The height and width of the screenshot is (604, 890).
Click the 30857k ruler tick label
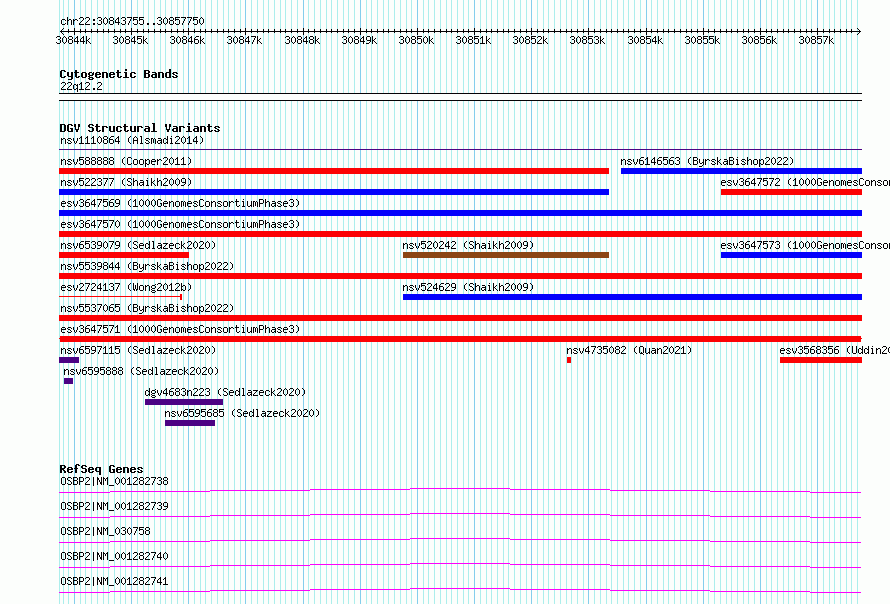[x=816, y=40]
